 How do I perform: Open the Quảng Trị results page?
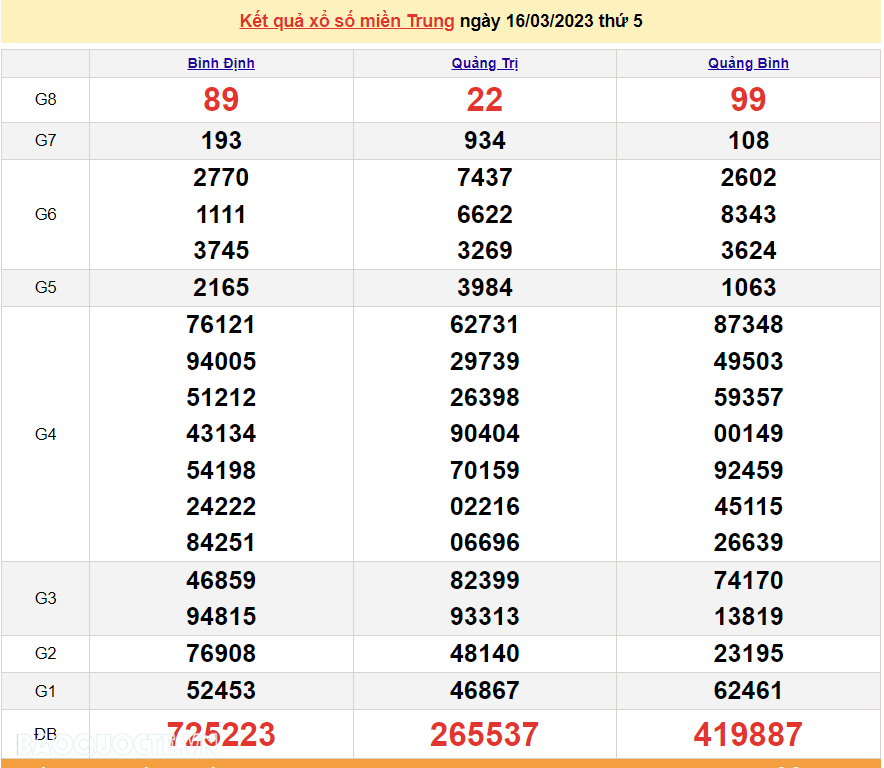(x=484, y=63)
